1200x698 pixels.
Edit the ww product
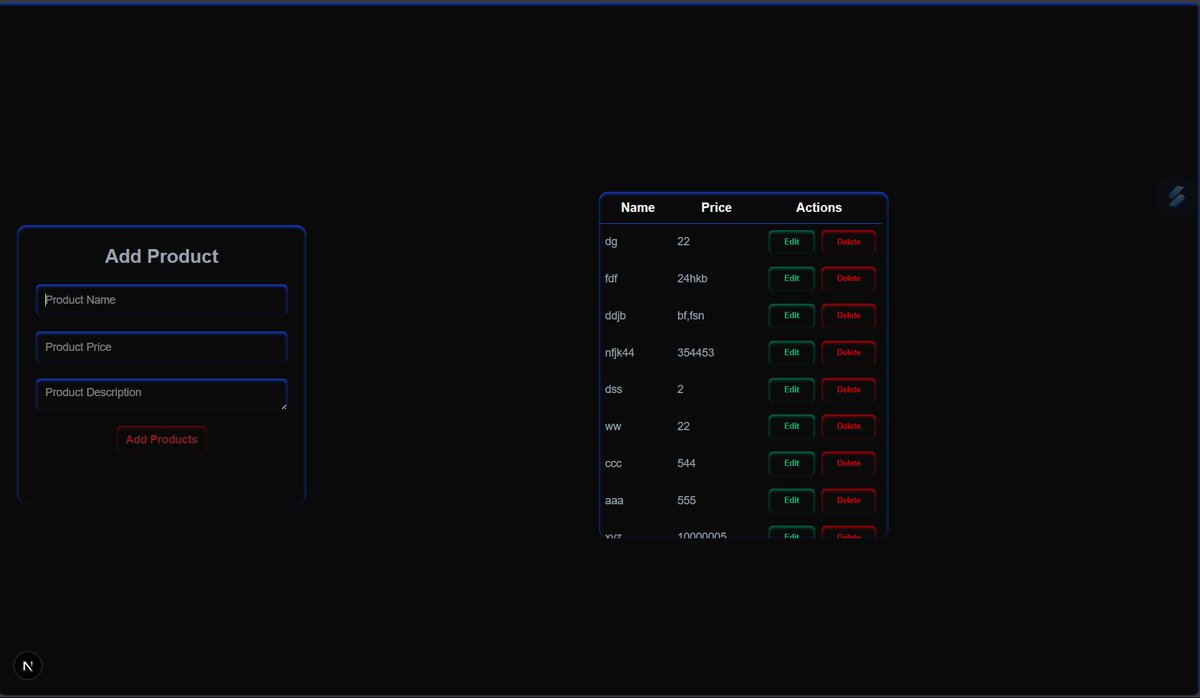coord(792,427)
